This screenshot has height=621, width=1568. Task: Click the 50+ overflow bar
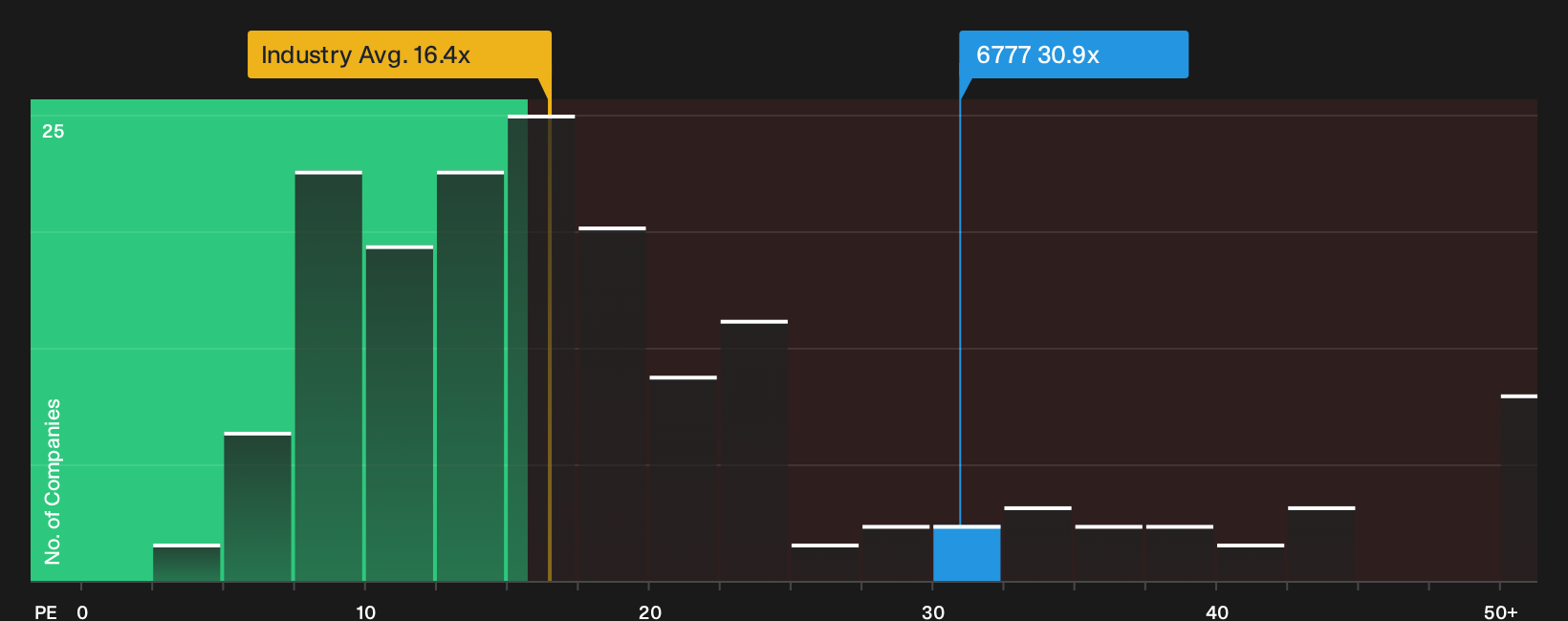click(1518, 487)
